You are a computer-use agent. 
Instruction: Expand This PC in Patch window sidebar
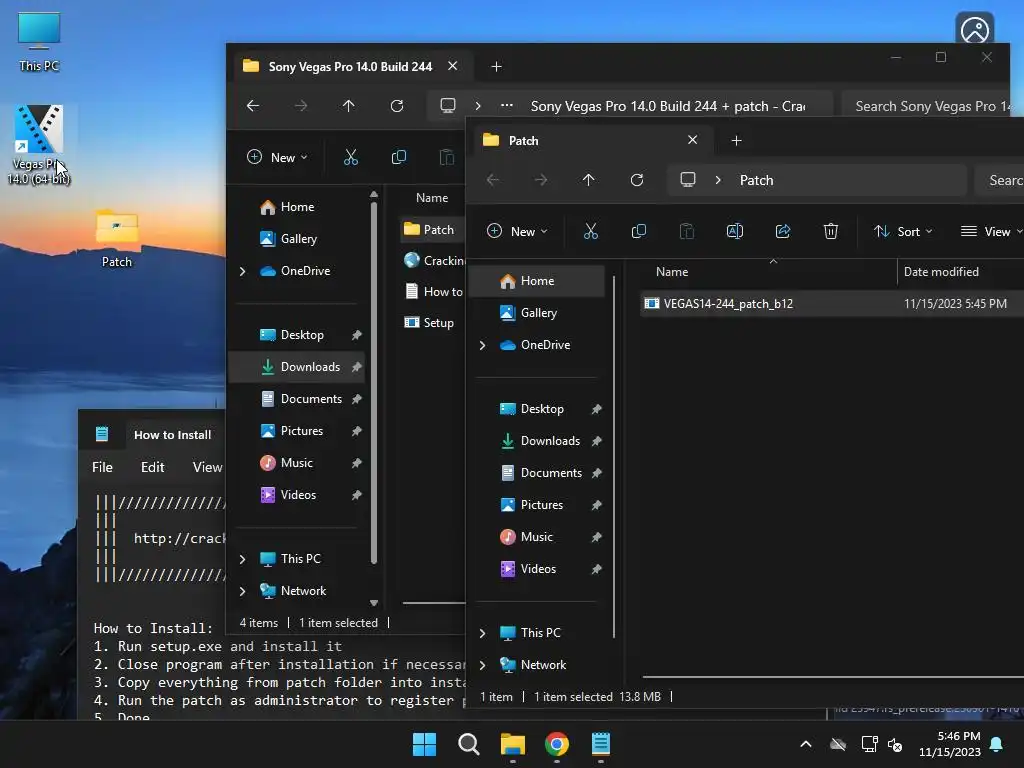(483, 633)
